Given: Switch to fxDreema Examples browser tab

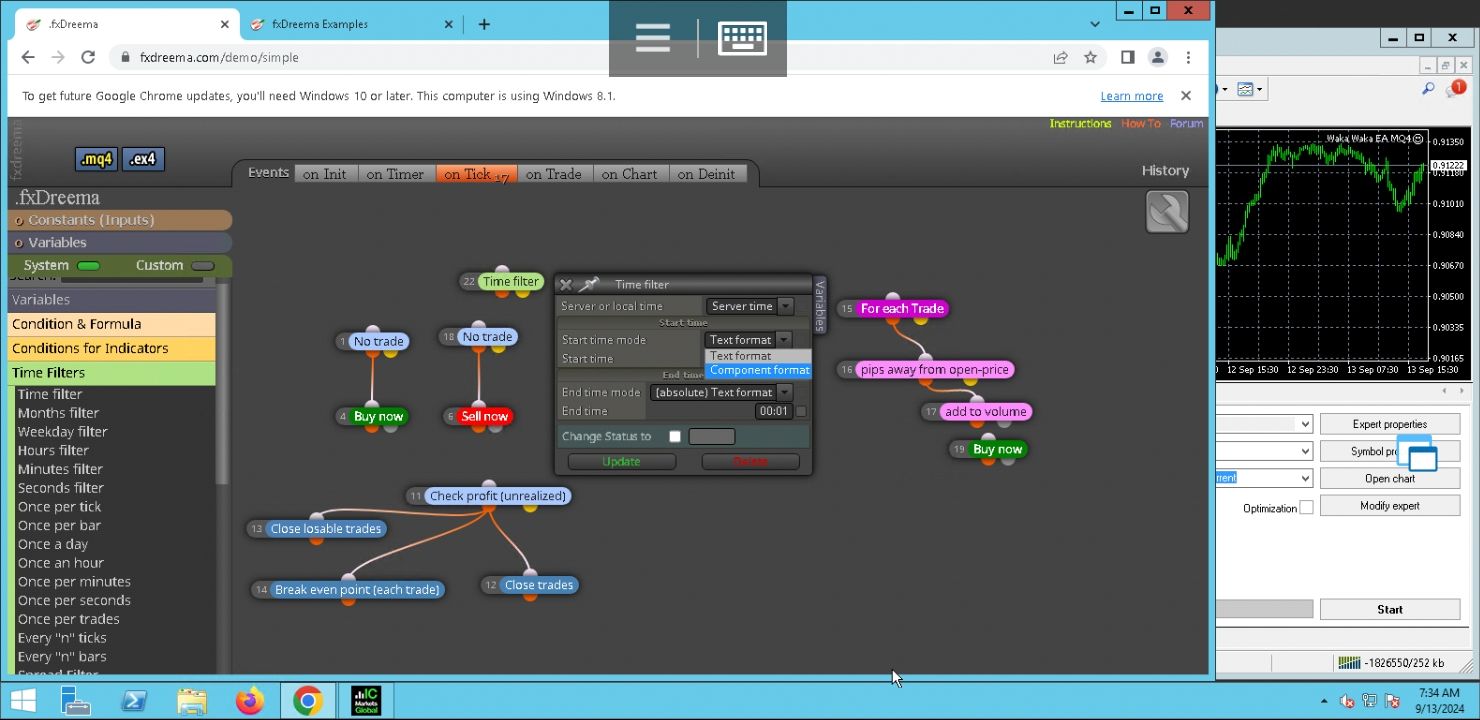Looking at the screenshot, I should pos(350,24).
